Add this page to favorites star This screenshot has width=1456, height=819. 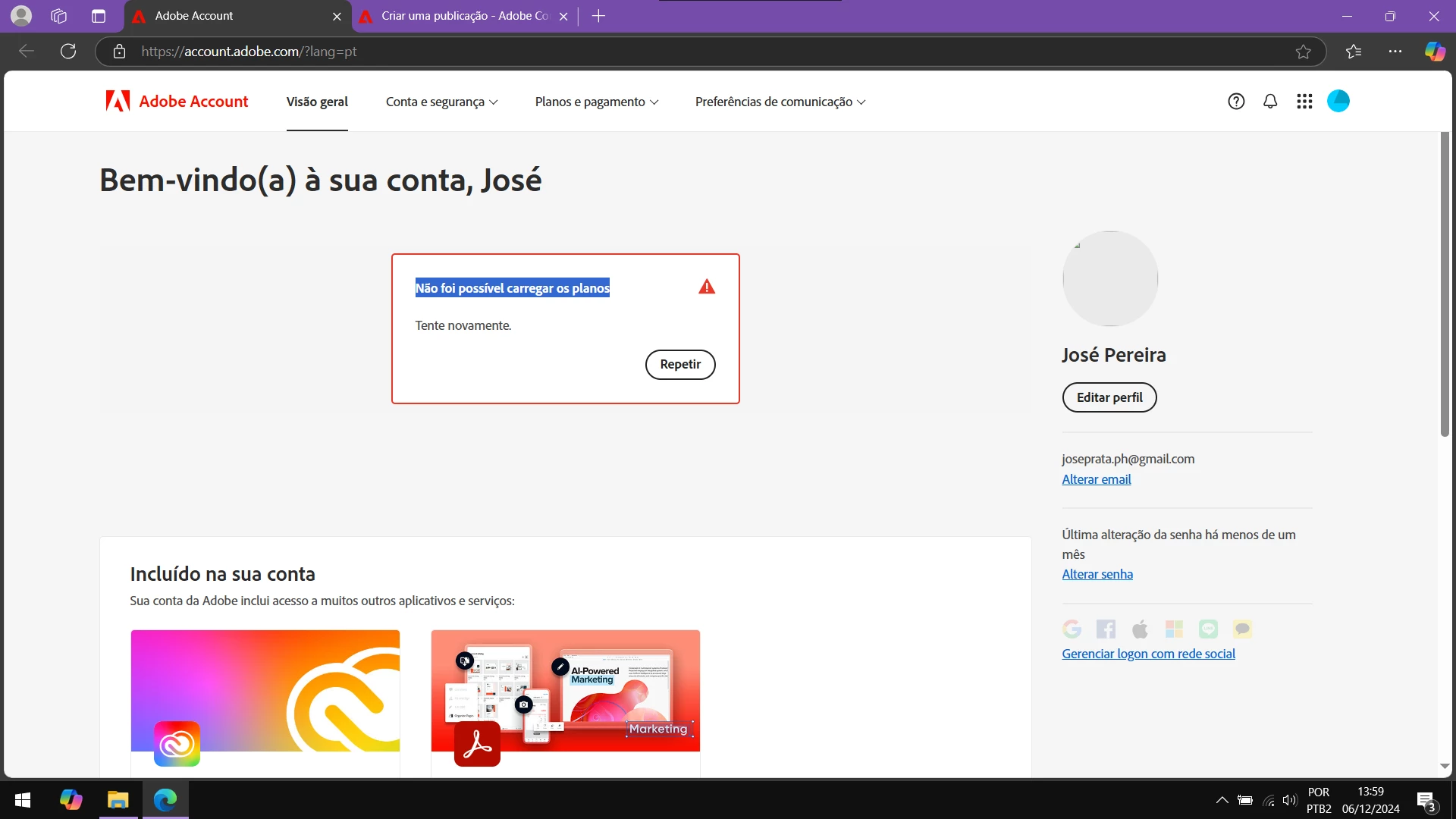[1303, 52]
